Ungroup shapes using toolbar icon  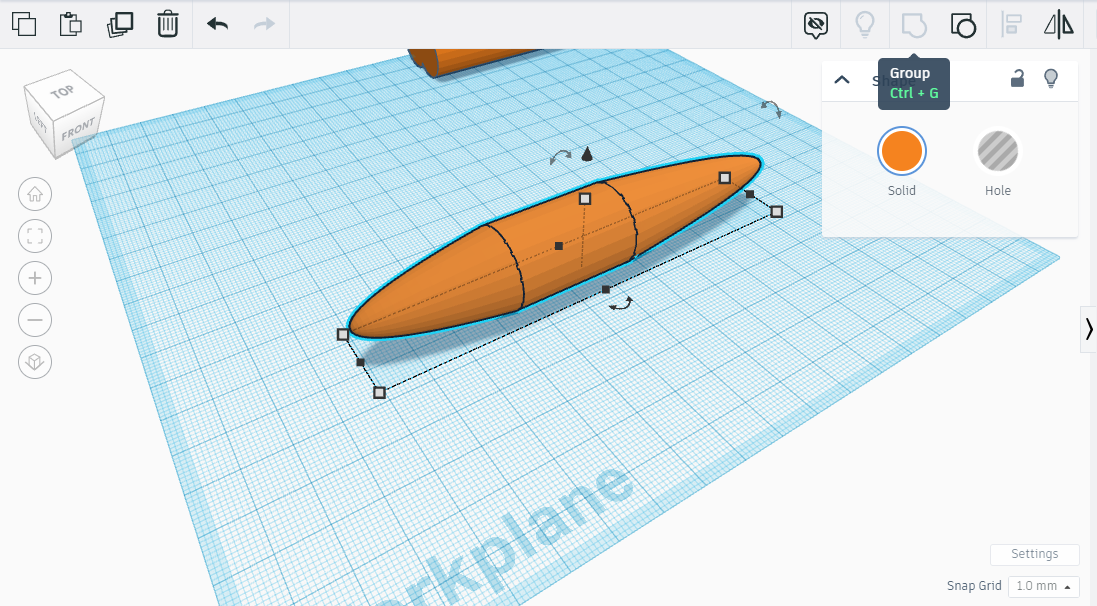coord(963,25)
